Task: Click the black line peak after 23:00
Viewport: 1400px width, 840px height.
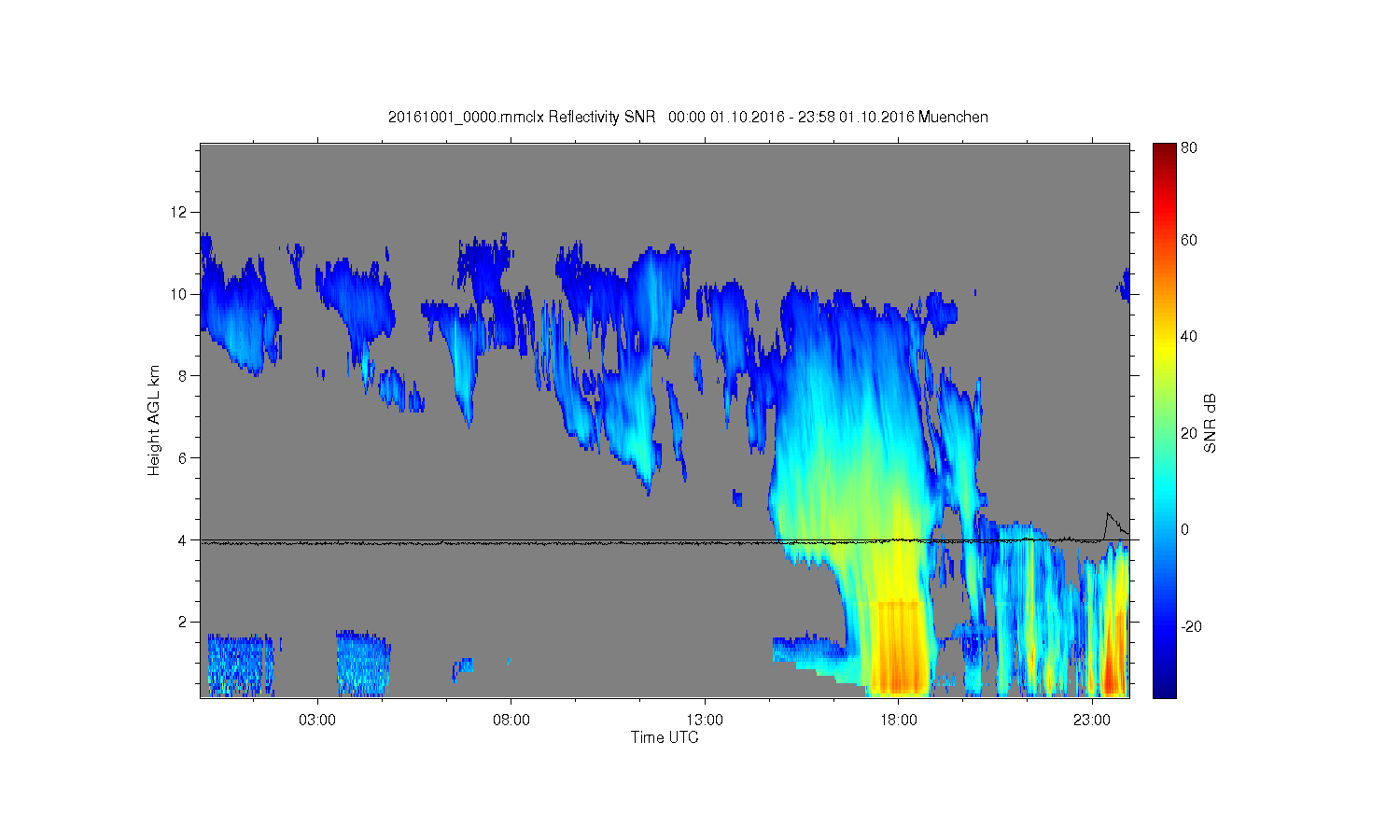Action: [x=1108, y=514]
